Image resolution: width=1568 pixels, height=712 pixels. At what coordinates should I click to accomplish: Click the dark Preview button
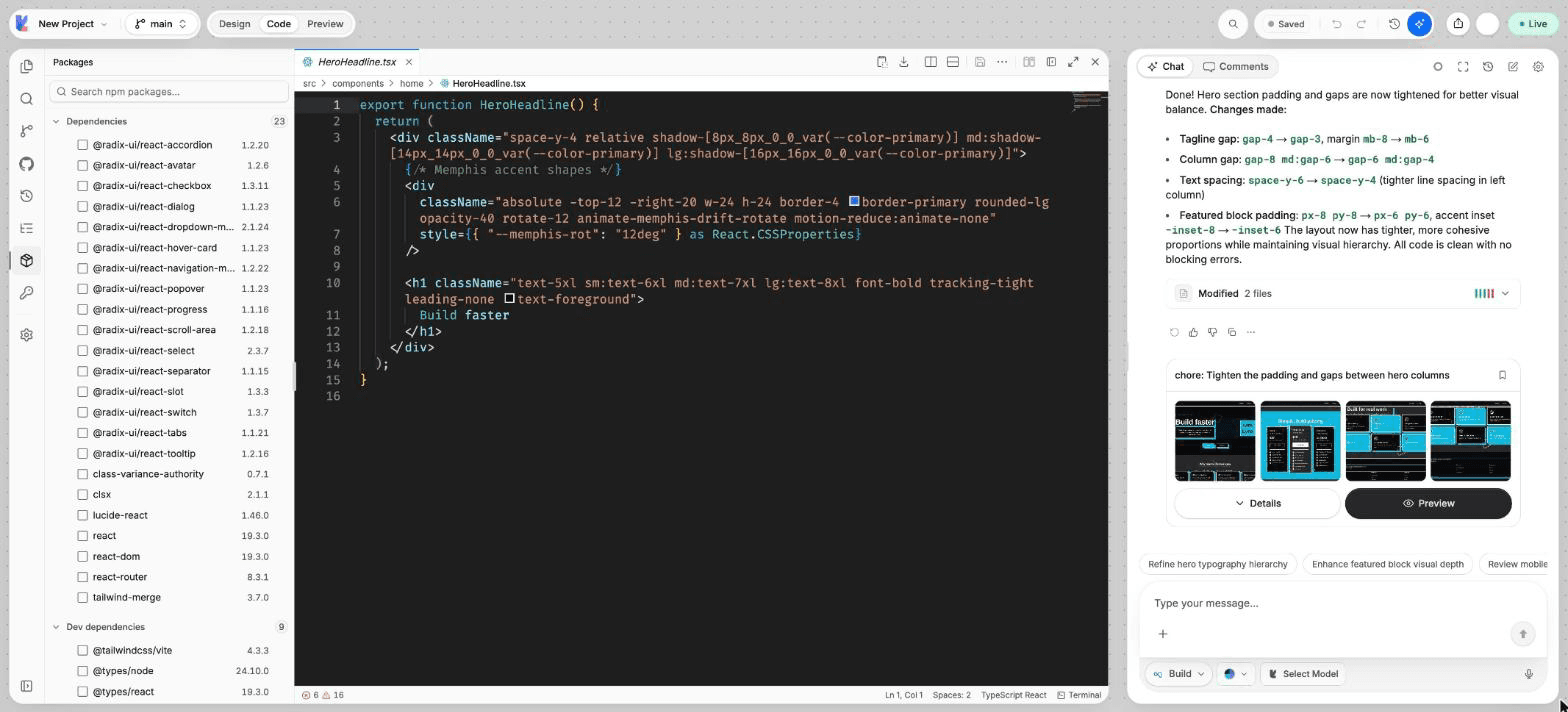click(1428, 503)
